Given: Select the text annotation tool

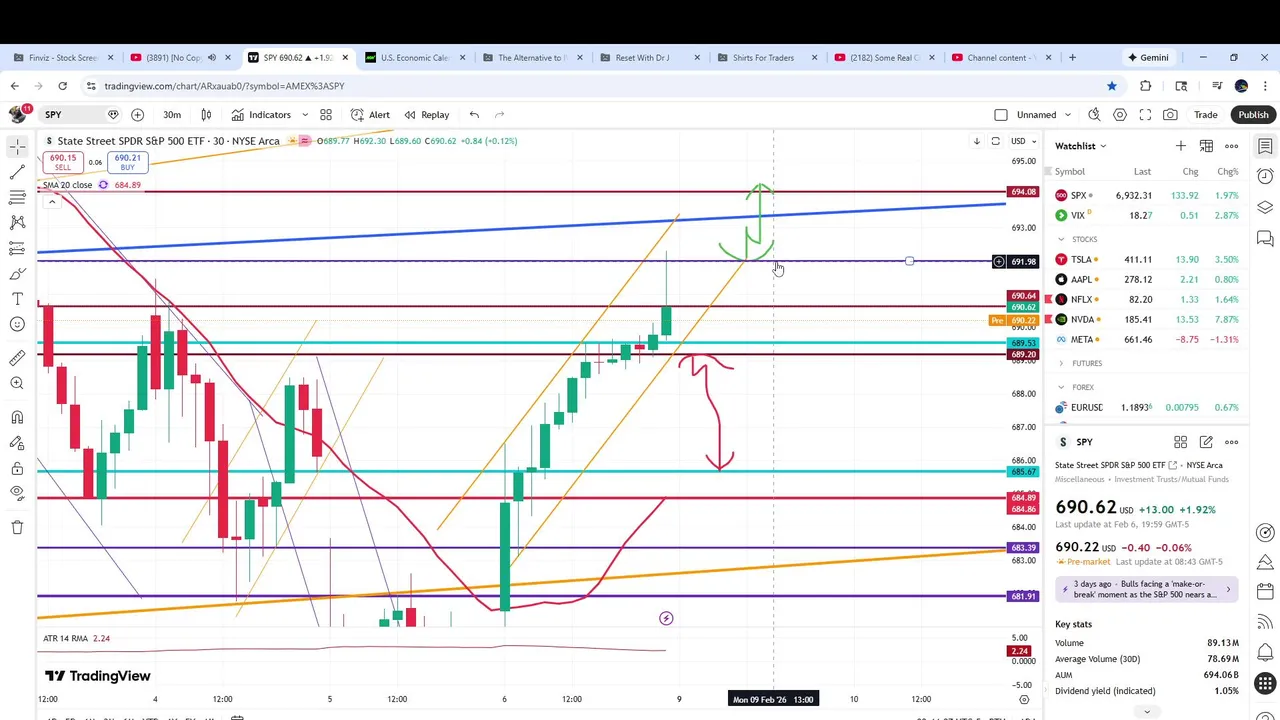Looking at the screenshot, I should point(17,299).
